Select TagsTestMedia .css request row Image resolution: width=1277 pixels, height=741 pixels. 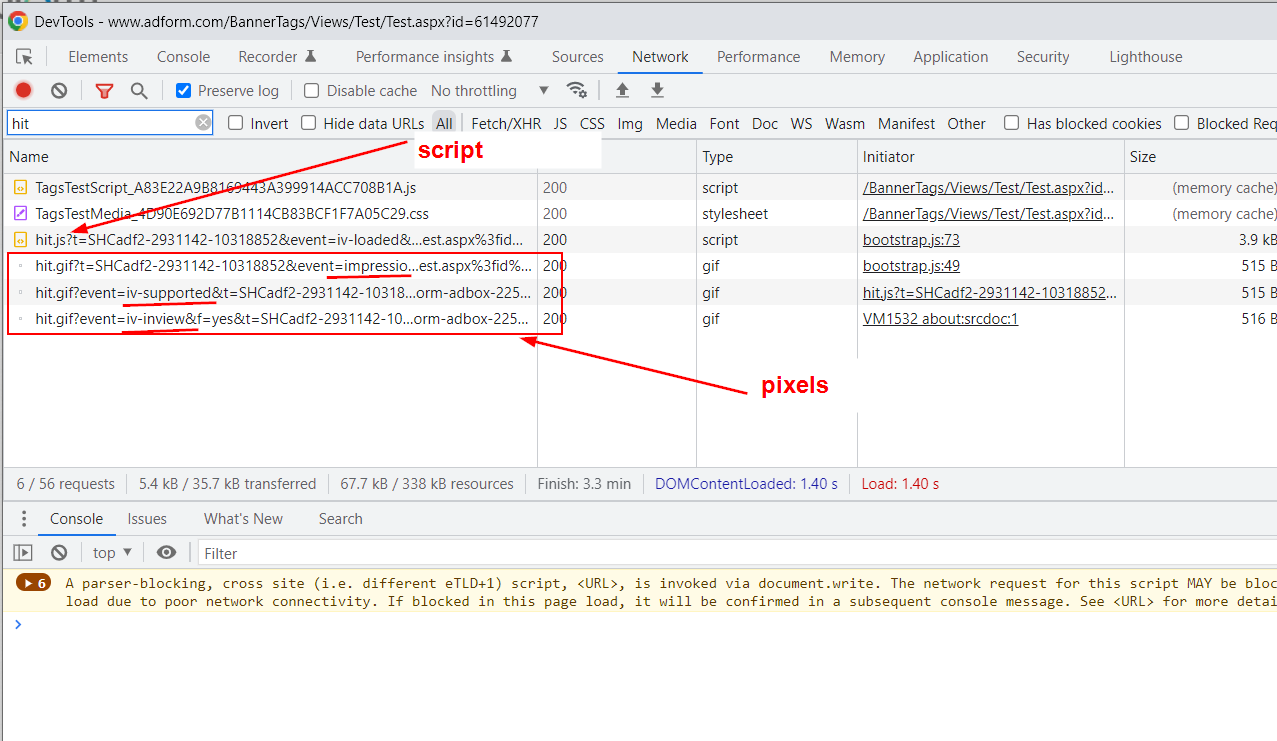point(640,213)
